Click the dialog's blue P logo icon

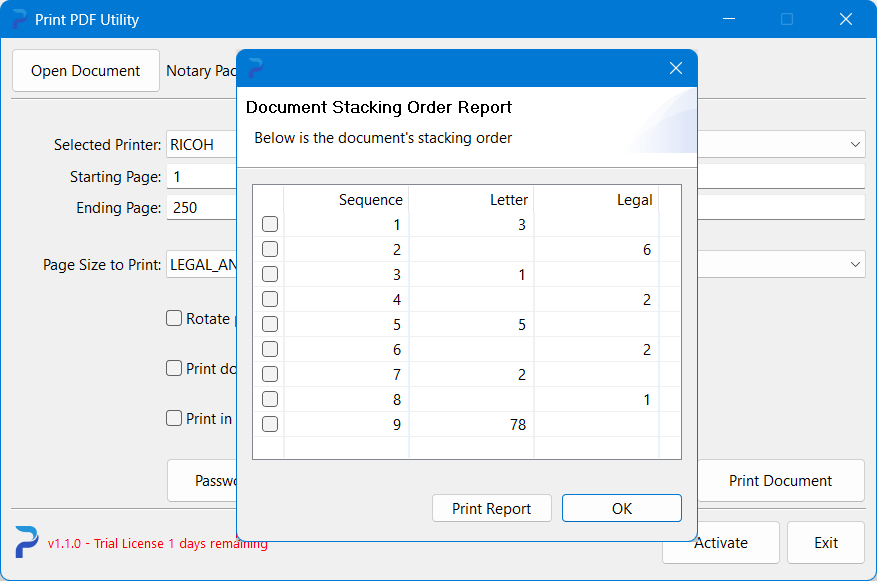256,68
